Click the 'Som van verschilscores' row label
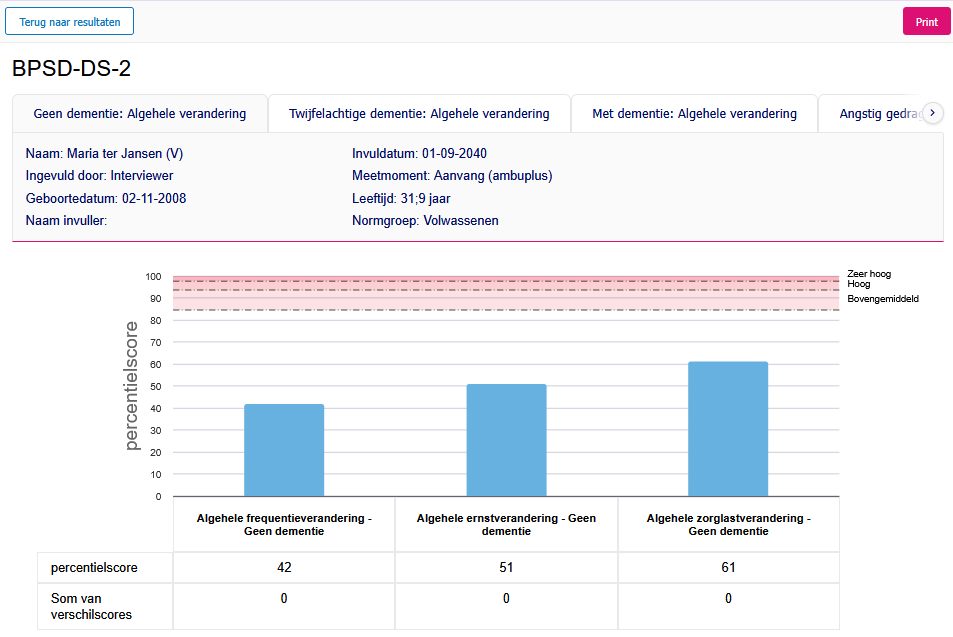953x637 pixels. coord(91,607)
